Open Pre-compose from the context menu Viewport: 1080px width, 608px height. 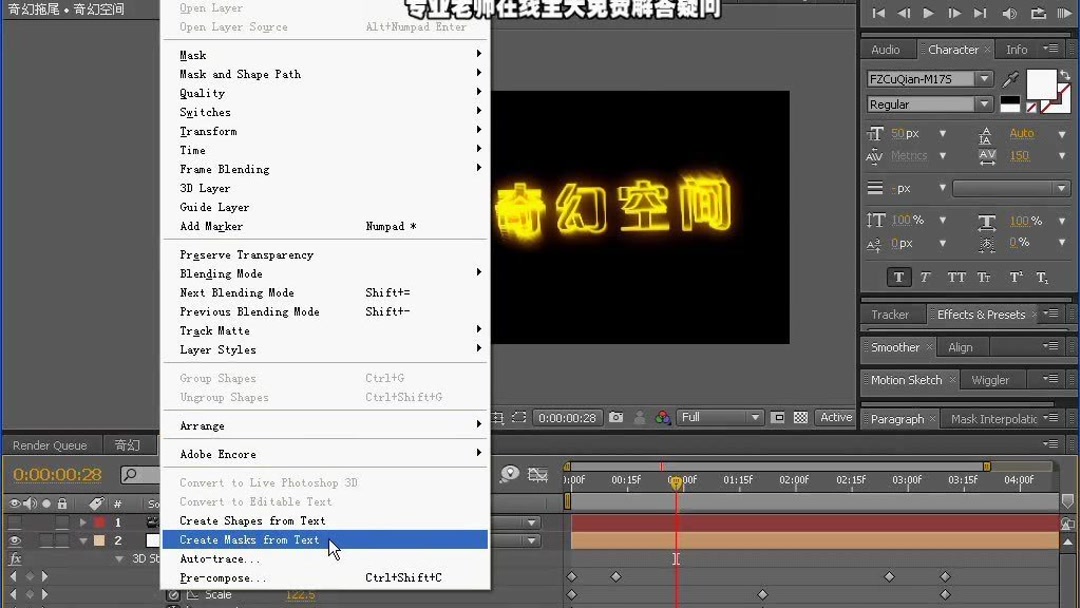point(230,577)
